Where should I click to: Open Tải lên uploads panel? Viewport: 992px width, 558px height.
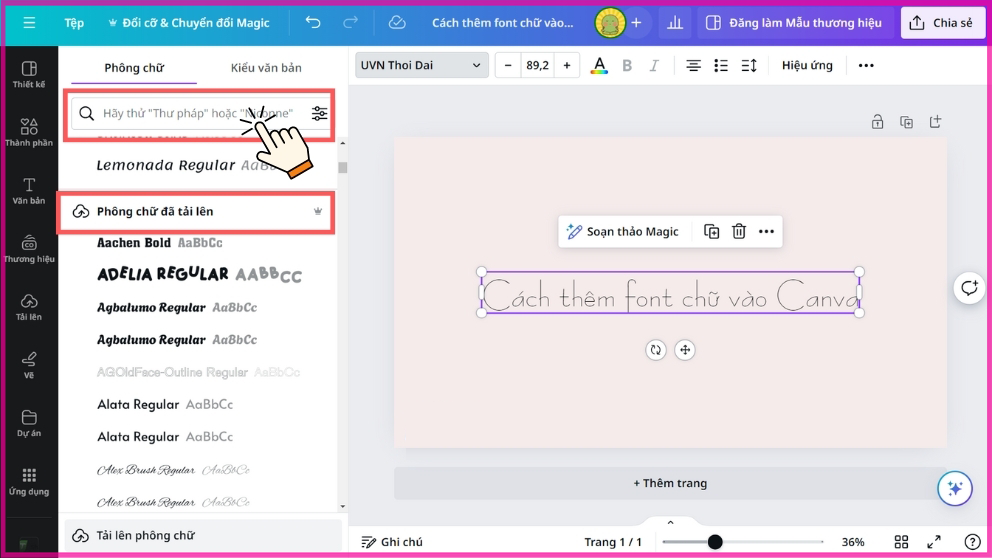[x=29, y=307]
